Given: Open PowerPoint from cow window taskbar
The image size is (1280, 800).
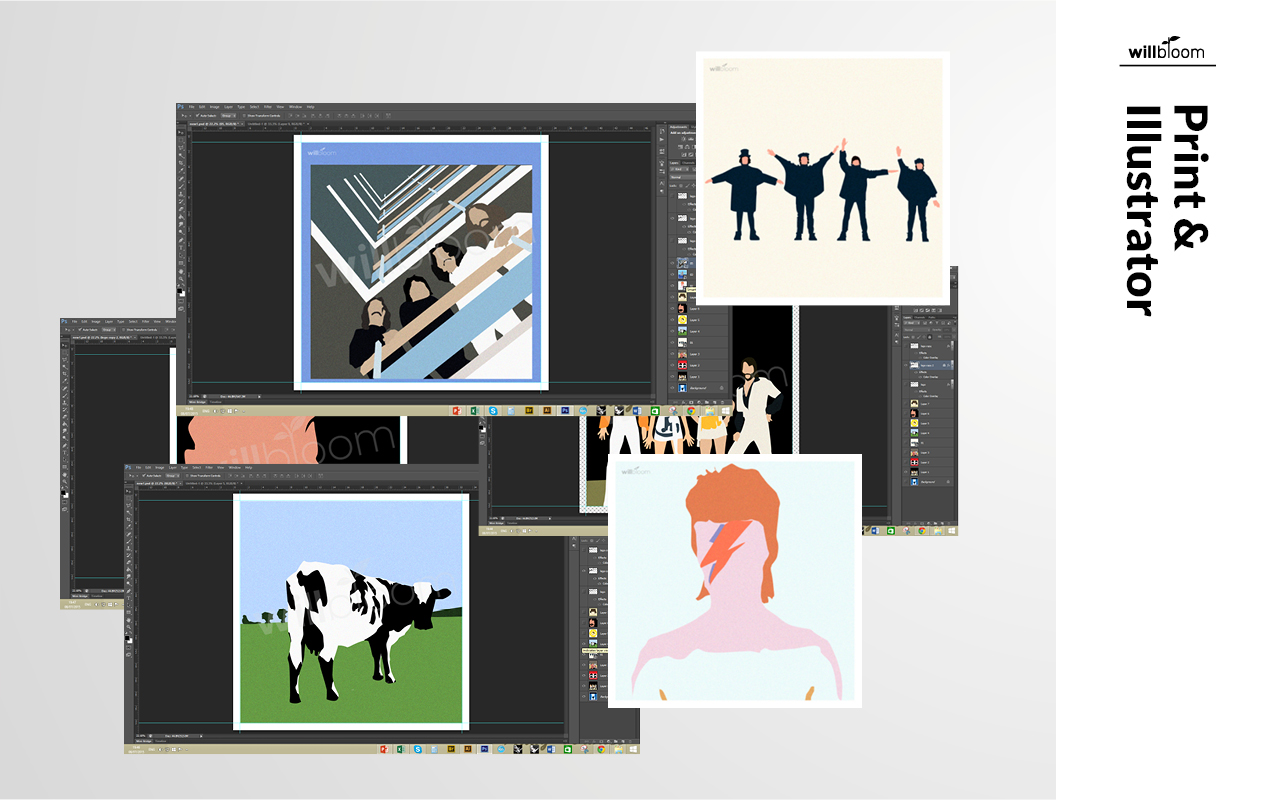Looking at the screenshot, I should tap(384, 749).
